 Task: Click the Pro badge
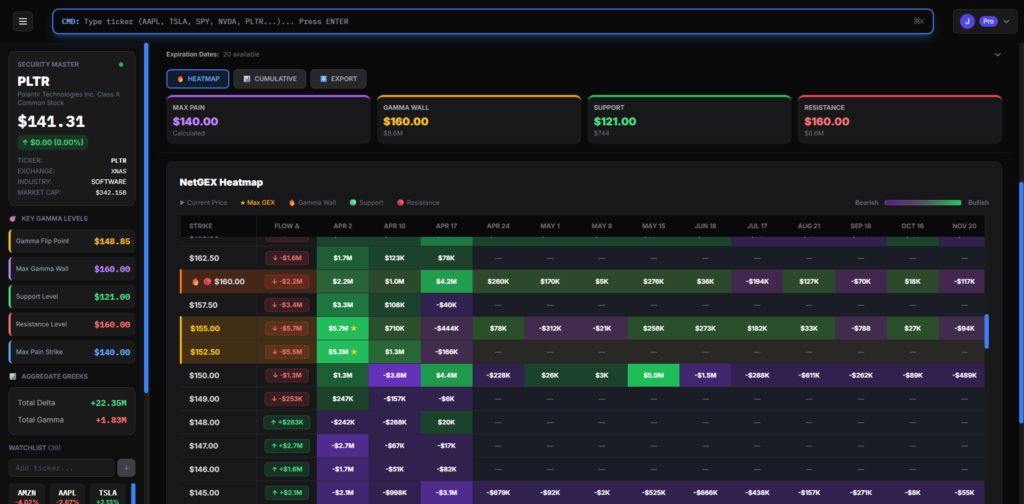[988, 22]
